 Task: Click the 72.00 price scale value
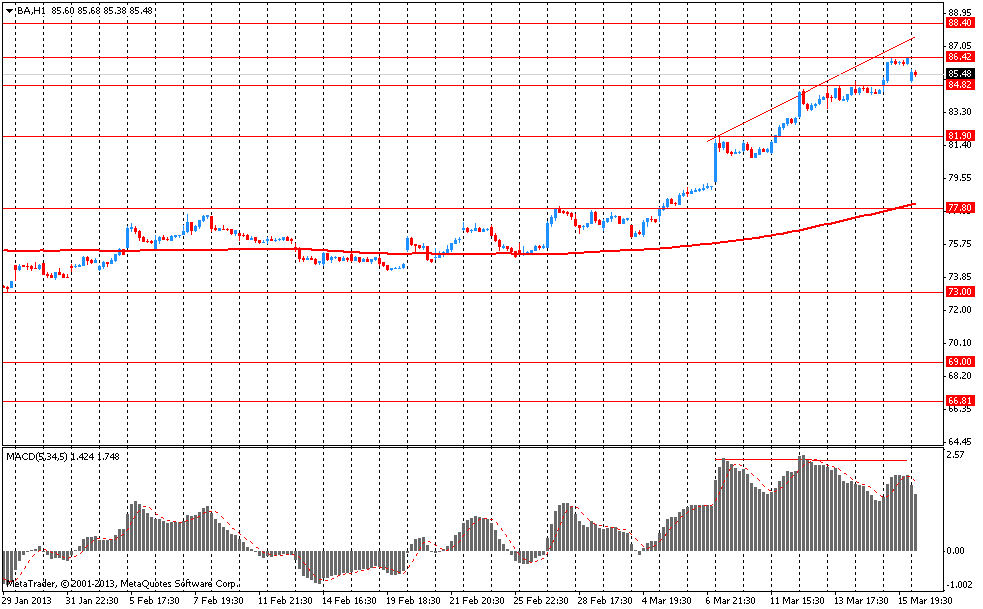960,309
